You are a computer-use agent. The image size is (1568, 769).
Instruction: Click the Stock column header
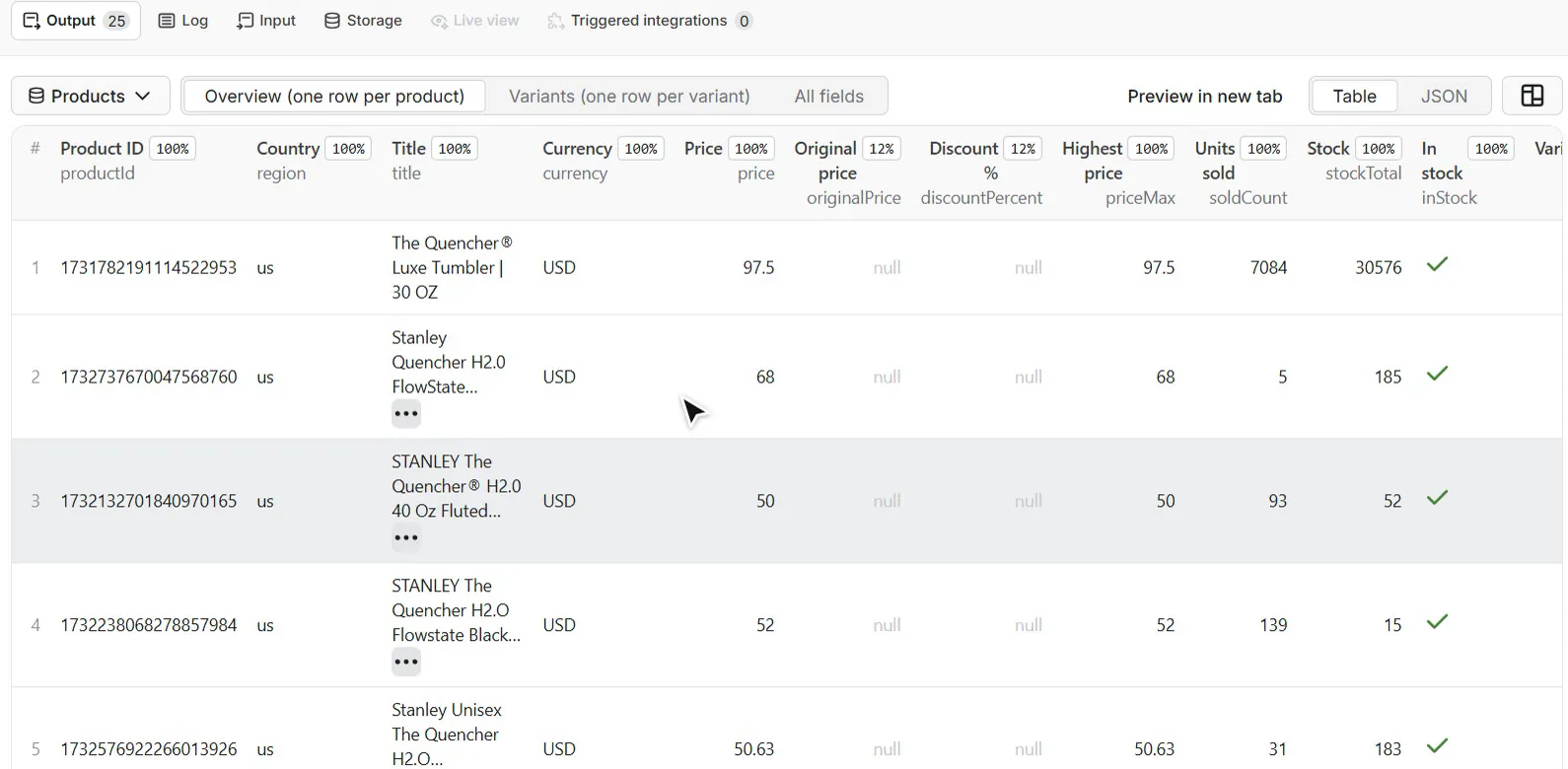[x=1327, y=148]
